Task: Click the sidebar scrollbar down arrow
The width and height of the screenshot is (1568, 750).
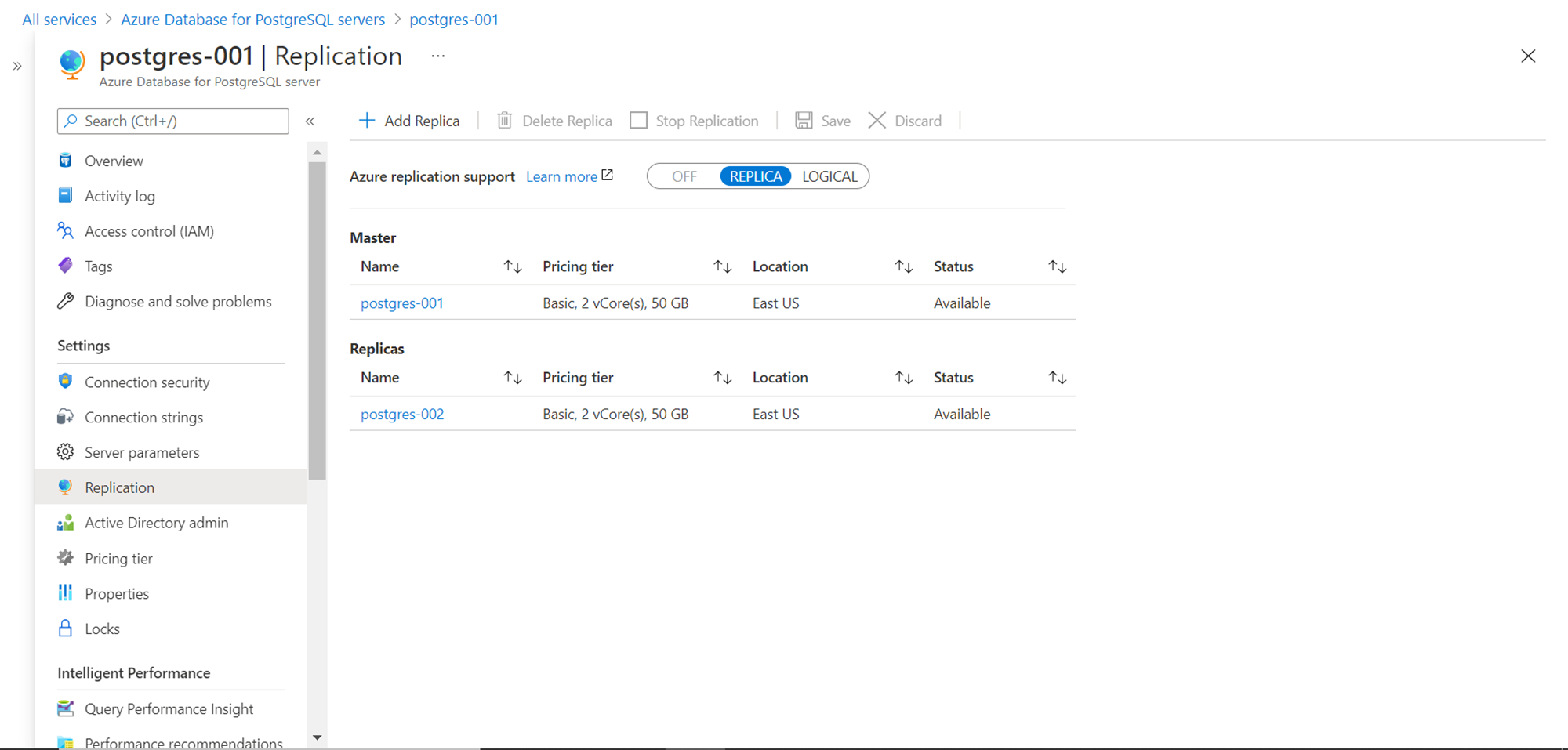Action: coord(317,737)
